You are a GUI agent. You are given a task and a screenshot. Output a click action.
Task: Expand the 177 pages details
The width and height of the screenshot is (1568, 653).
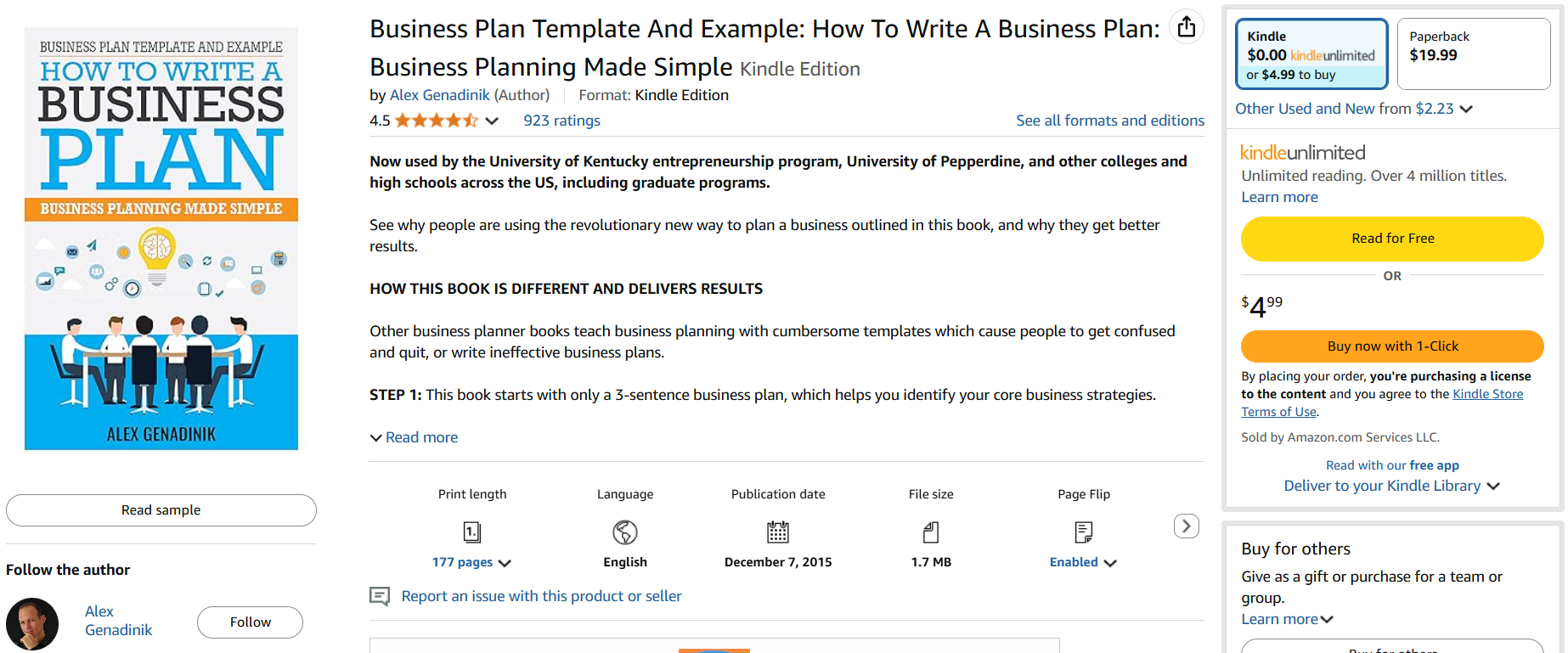pyautogui.click(x=471, y=562)
